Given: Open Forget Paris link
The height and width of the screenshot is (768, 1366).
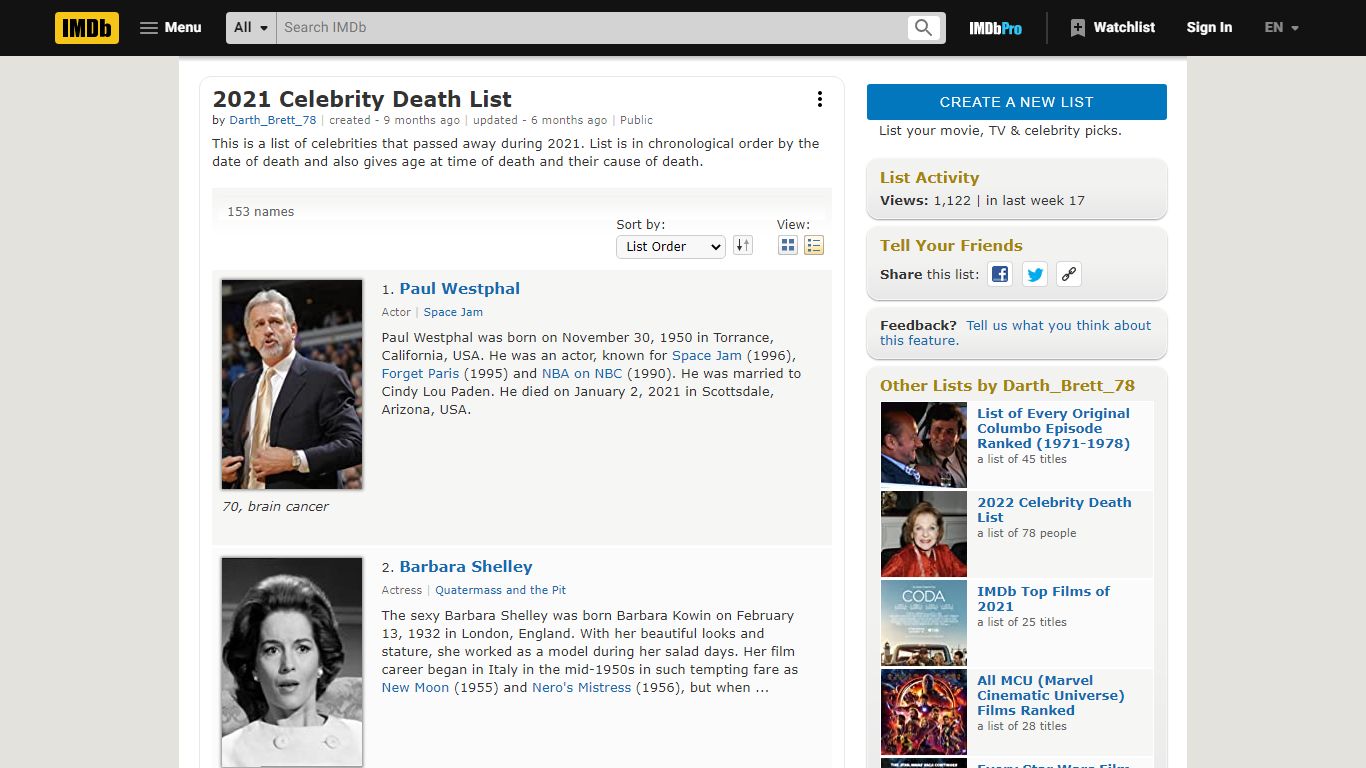Looking at the screenshot, I should click(x=421, y=373).
